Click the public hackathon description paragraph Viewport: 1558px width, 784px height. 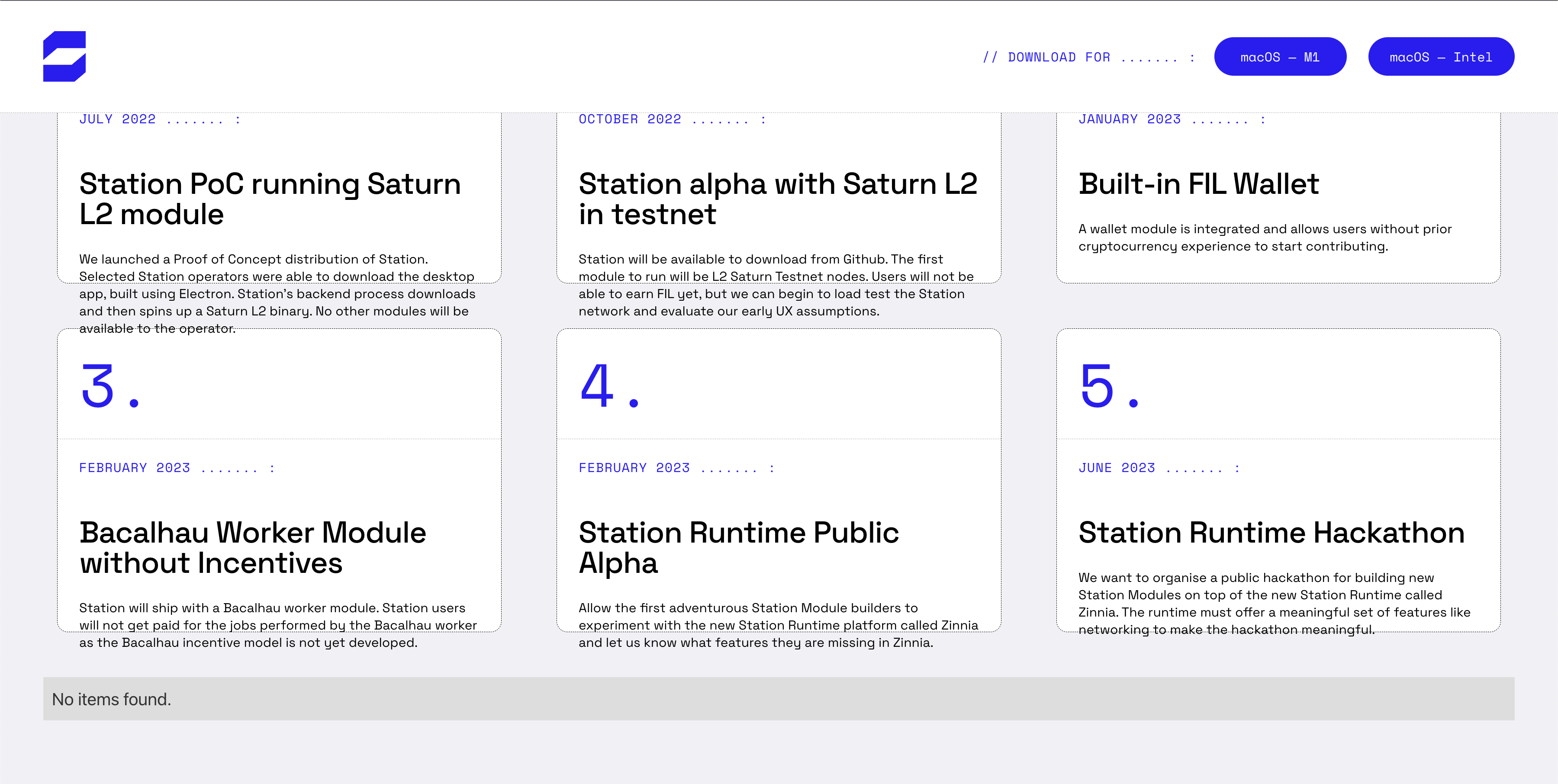pyautogui.click(x=1275, y=603)
